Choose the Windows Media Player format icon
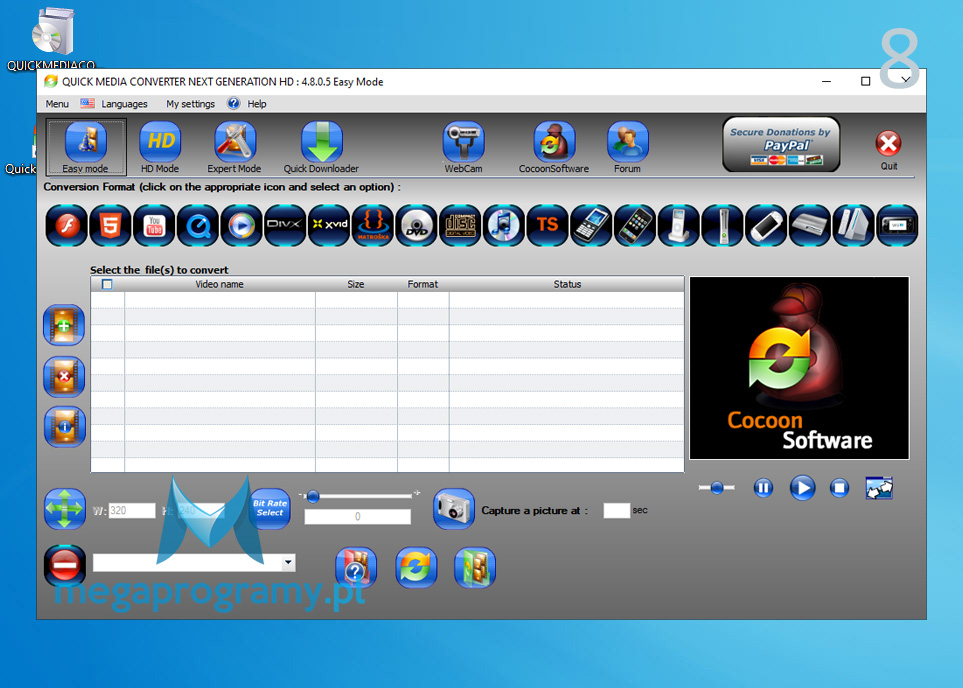Screen dimensions: 963x688 point(241,225)
